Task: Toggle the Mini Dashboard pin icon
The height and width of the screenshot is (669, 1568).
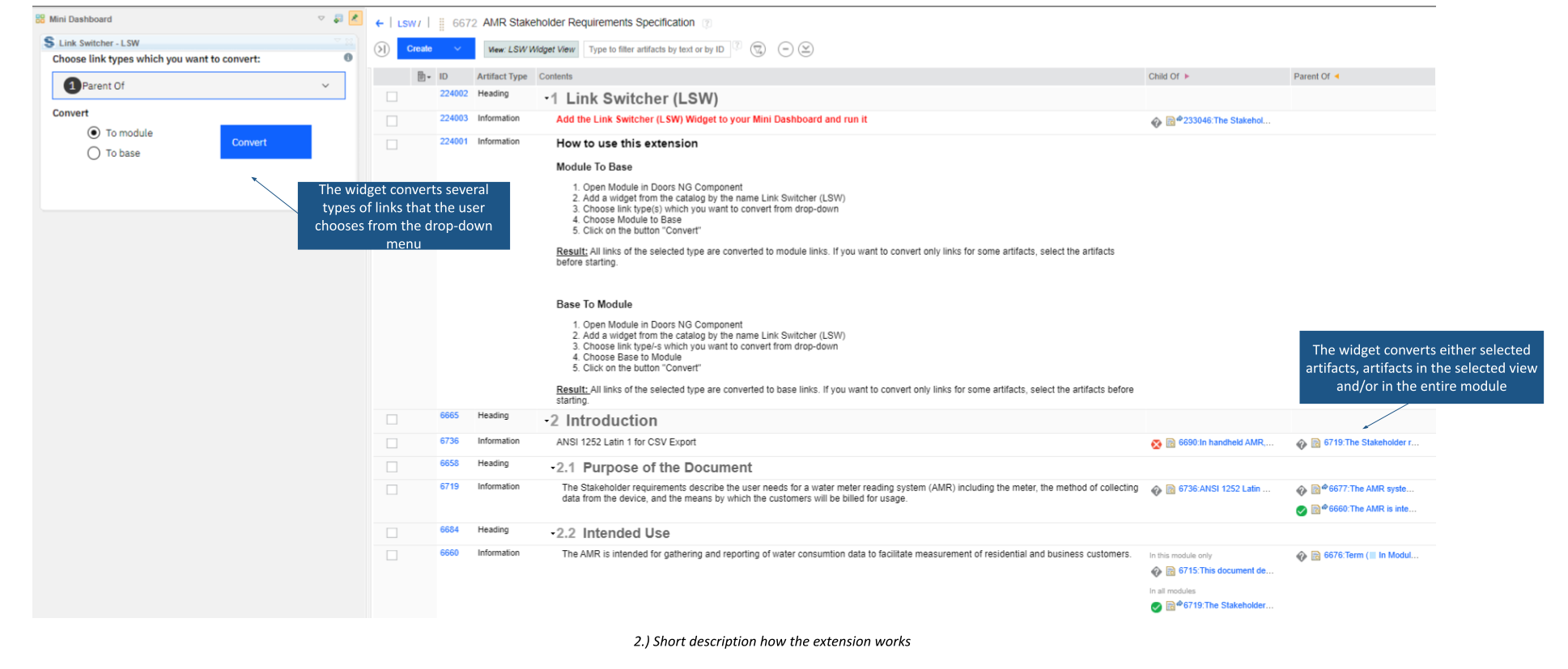Action: click(x=355, y=18)
